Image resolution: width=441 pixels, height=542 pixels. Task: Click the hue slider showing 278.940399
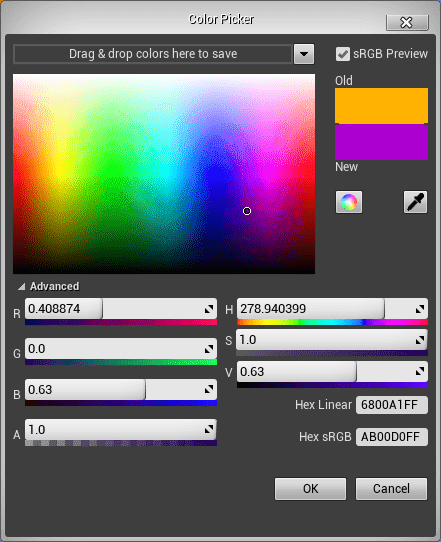coord(332,309)
